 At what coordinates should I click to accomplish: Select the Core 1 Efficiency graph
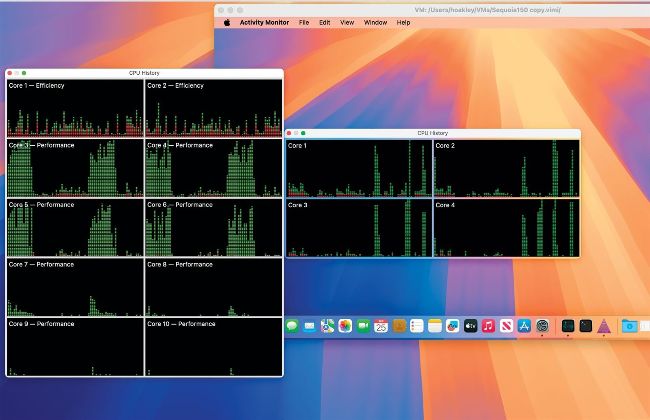coord(75,108)
